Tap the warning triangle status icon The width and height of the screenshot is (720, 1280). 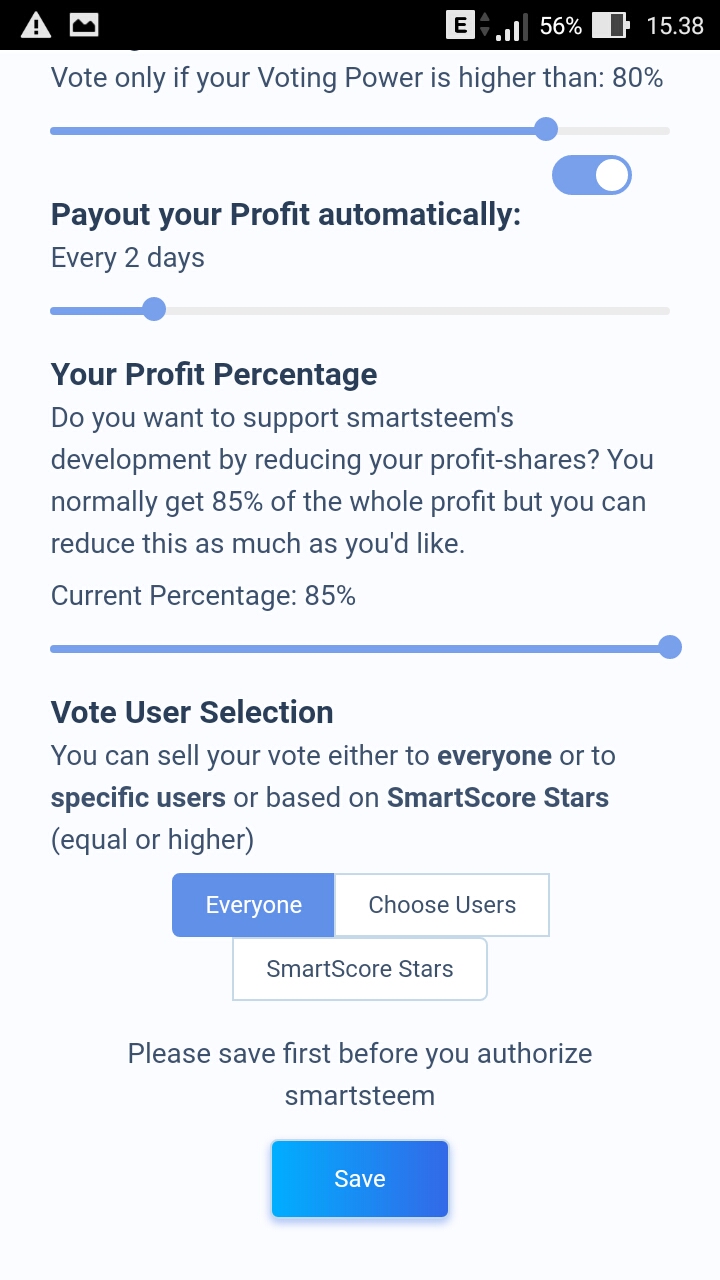[35, 25]
